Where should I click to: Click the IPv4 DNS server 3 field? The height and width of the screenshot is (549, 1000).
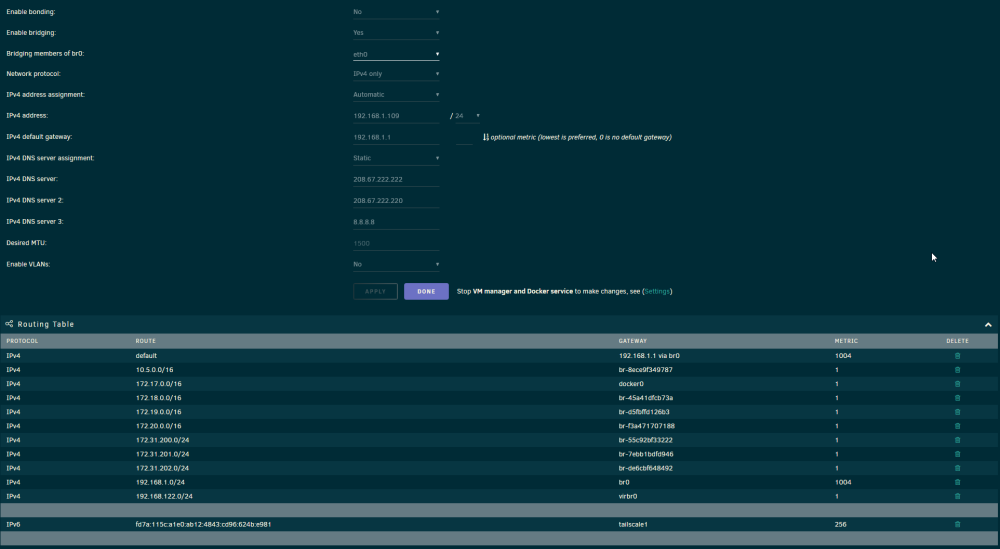pyautogui.click(x=396, y=222)
